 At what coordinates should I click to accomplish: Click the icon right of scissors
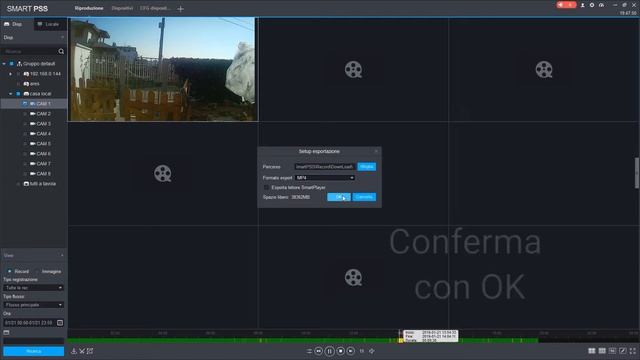90,351
